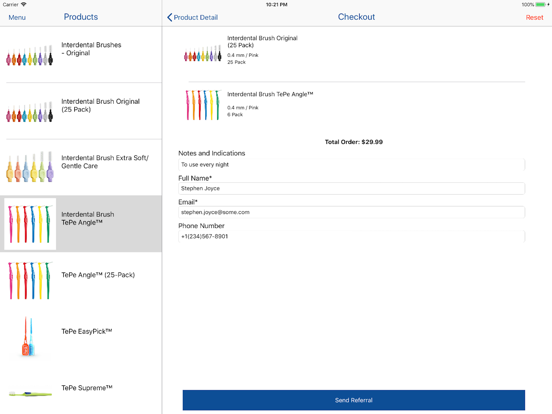Click the back chevron arrow icon

pos(170,17)
